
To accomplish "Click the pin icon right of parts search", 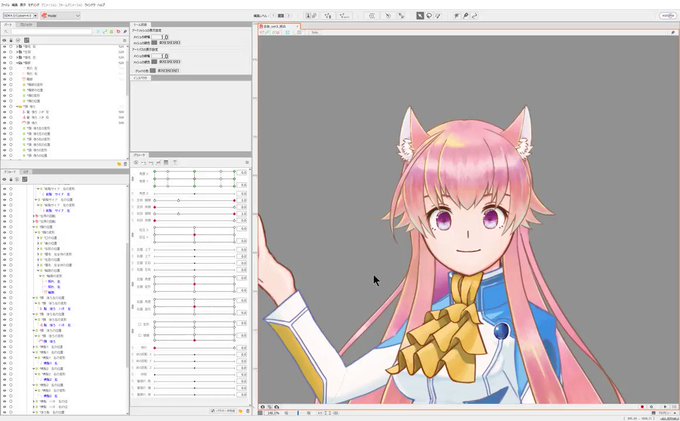I will coord(125,32).
